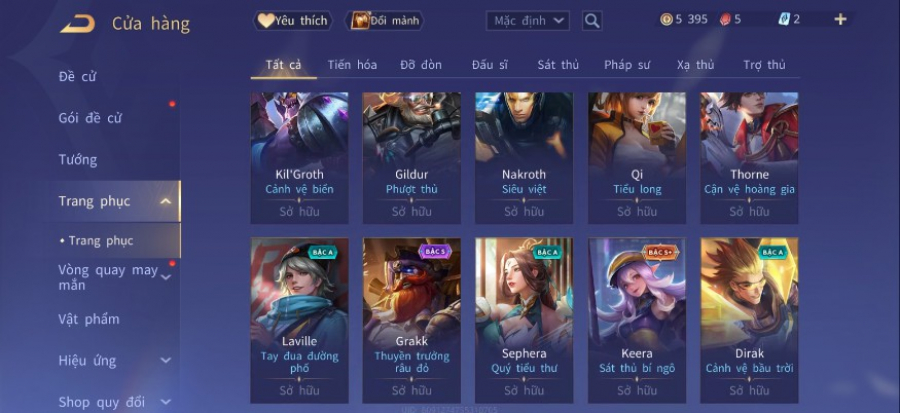
Task: Open search with the magnifier icon
Action: click(x=592, y=21)
